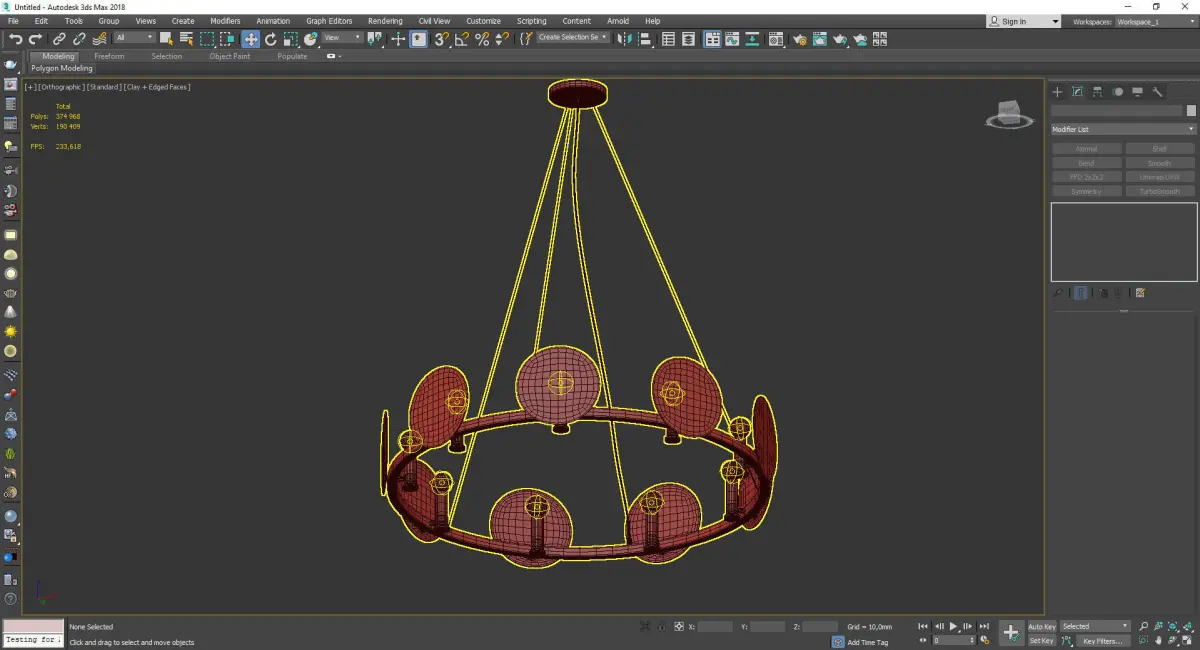Toggle the 3D Snaps button
Screen dimensions: 1200x650
coord(440,39)
